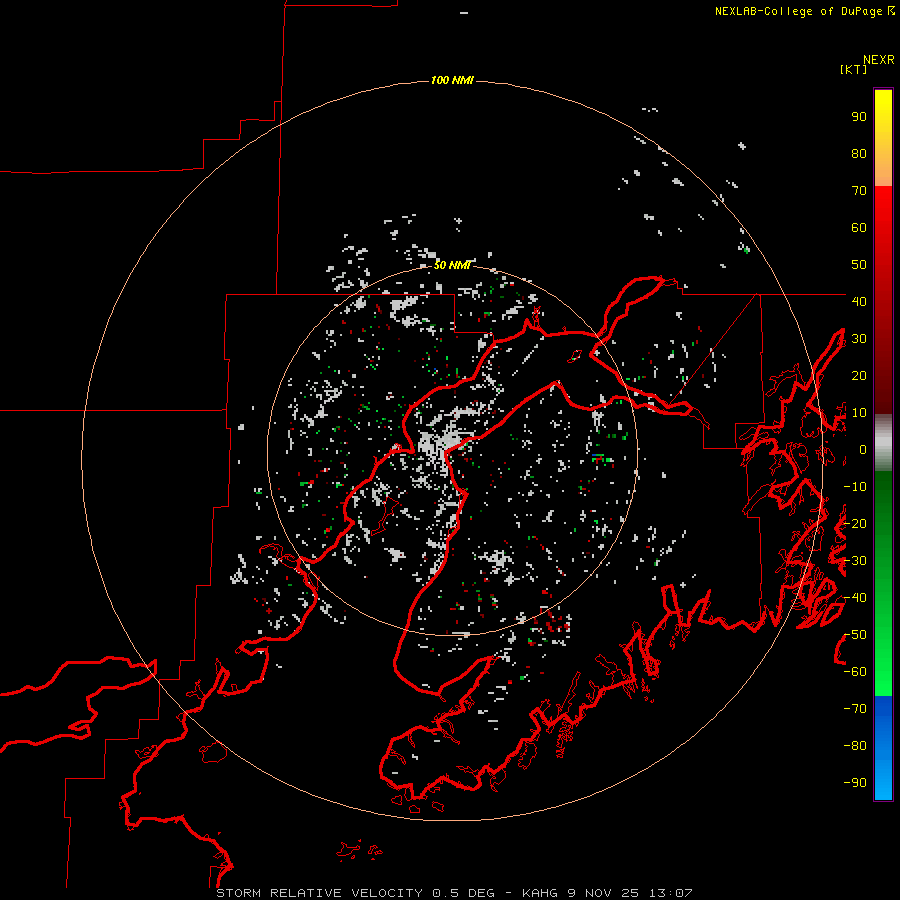The width and height of the screenshot is (900, 900).
Task: Click the 0 value on velocity scale
Action: tap(863, 450)
